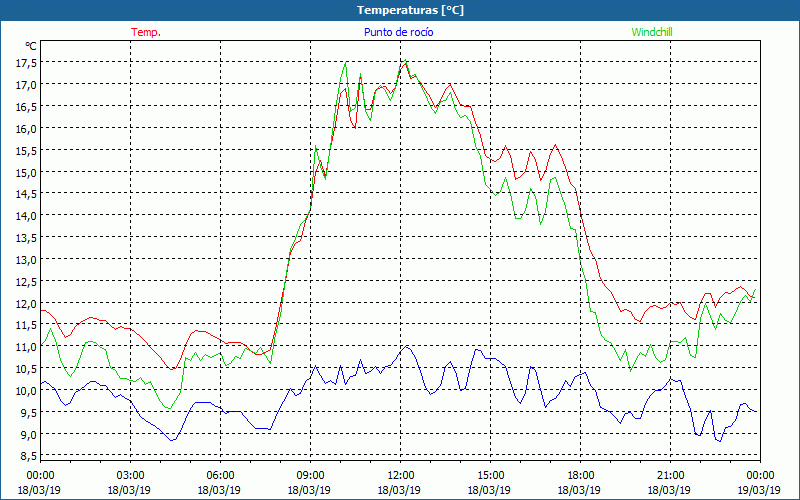The width and height of the screenshot is (800, 500).
Task: Select the green Windchill legend label
Action: point(652,32)
